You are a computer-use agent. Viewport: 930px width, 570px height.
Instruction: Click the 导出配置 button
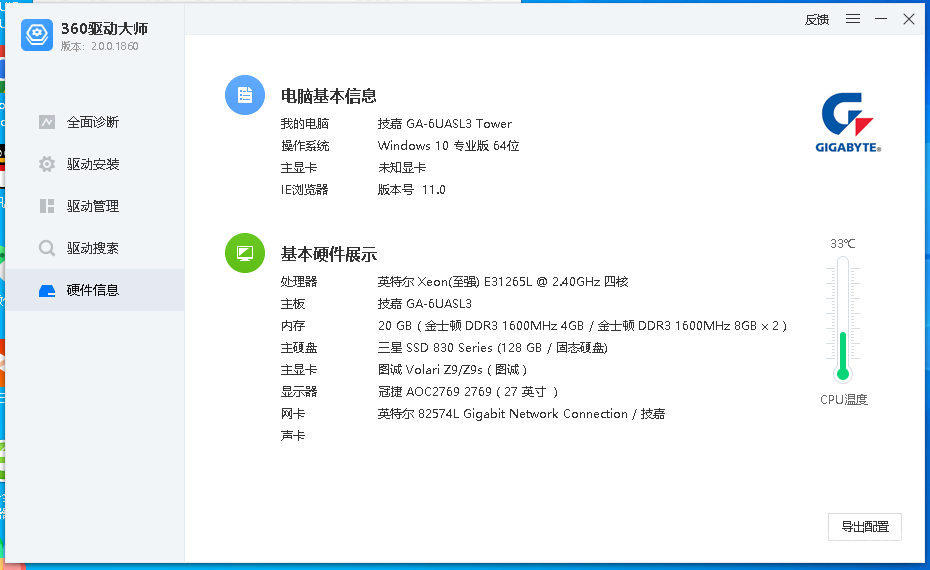(865, 527)
